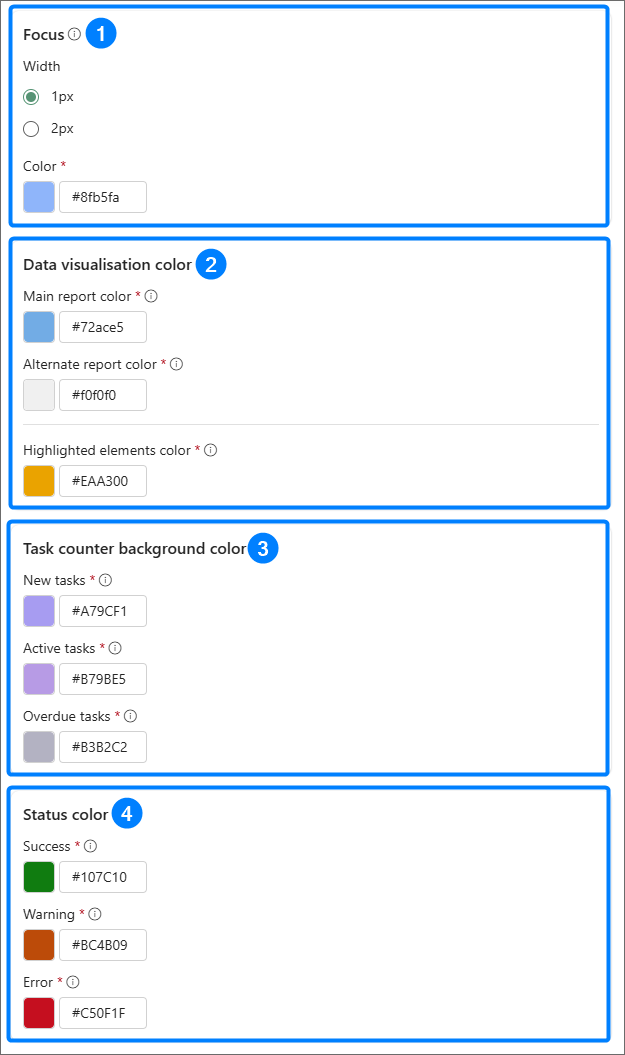The height and width of the screenshot is (1055, 625).
Task: Click info icon next to Warning
Action: tap(95, 914)
